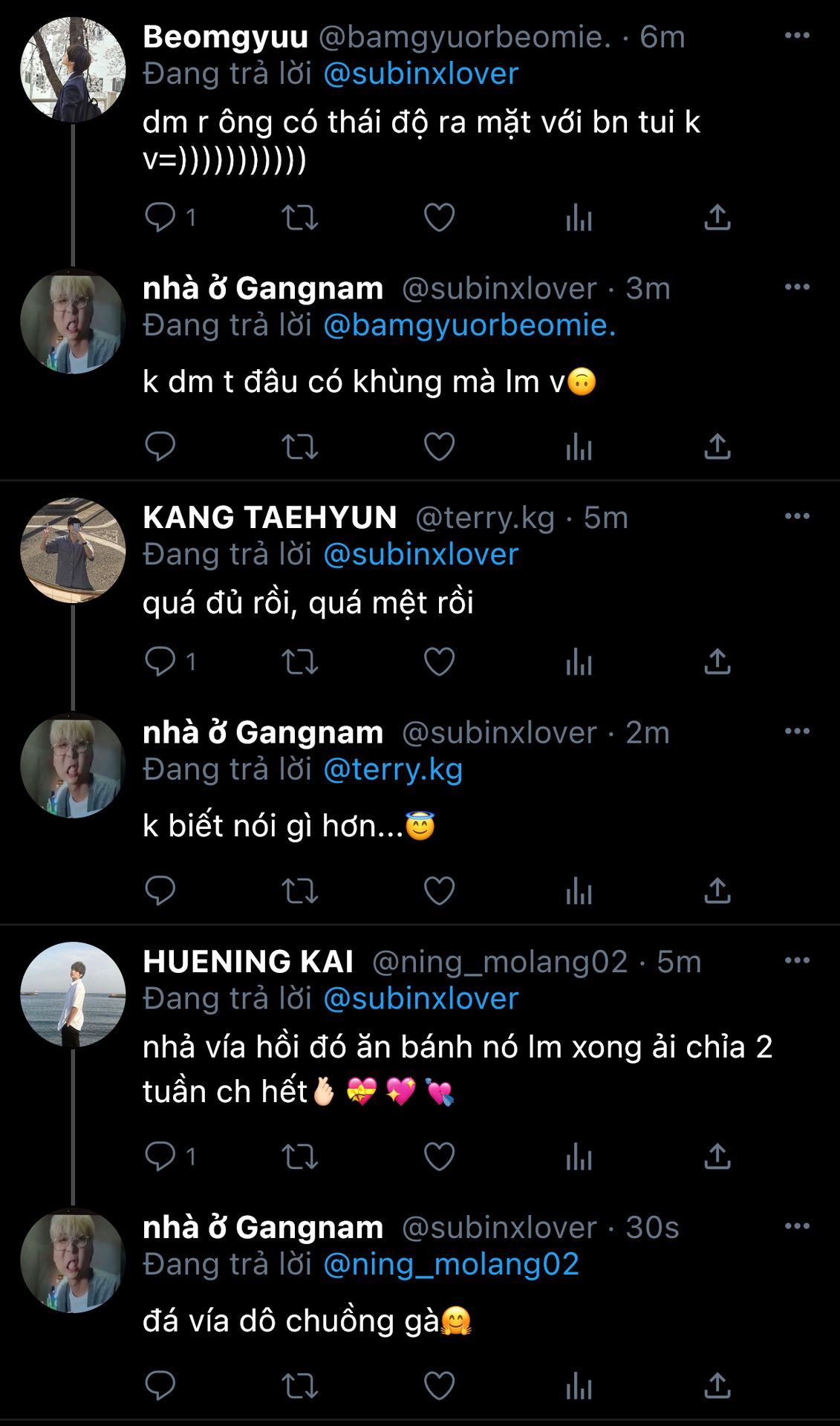Open @terry.kg mention link in reply
840x1426 pixels.
(x=393, y=769)
